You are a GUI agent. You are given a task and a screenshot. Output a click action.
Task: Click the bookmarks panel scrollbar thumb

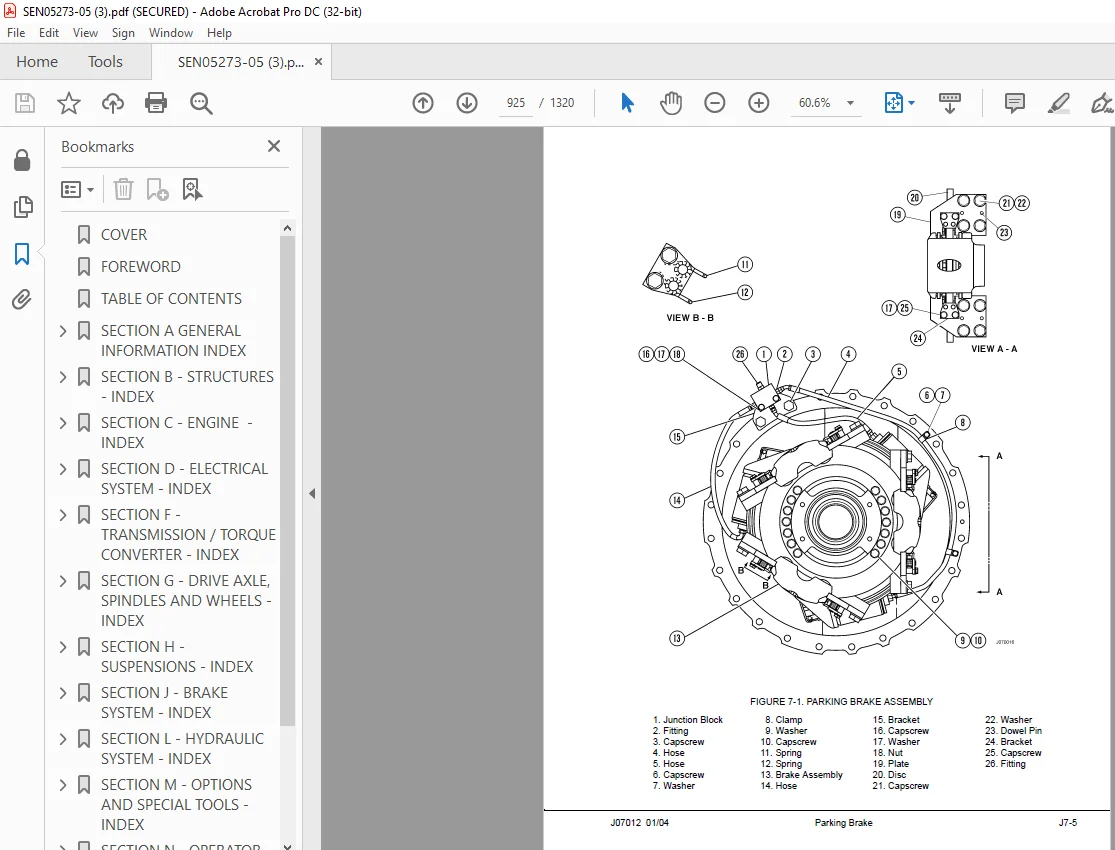point(287,480)
